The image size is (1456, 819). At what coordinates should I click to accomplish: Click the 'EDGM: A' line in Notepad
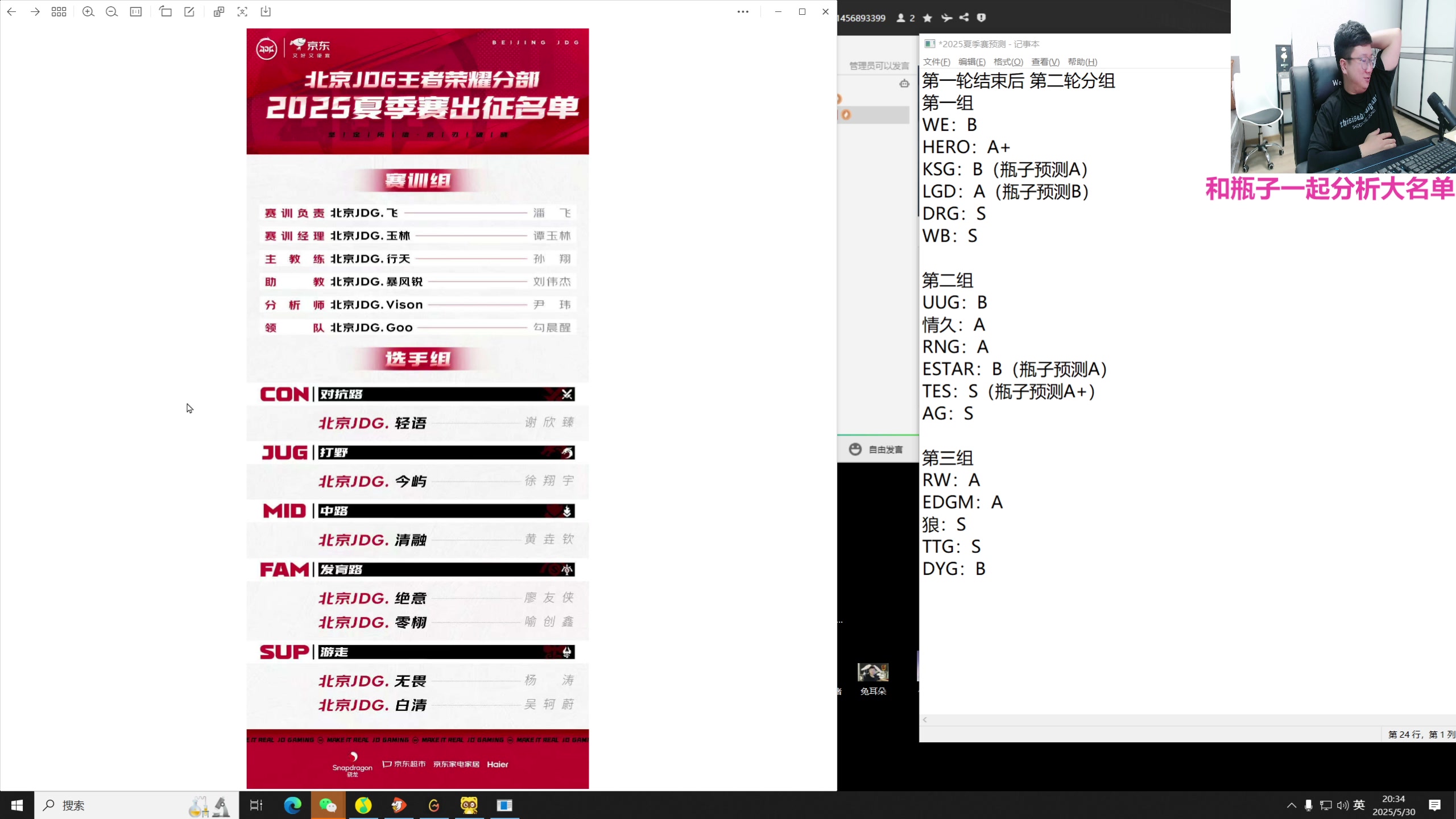962,502
